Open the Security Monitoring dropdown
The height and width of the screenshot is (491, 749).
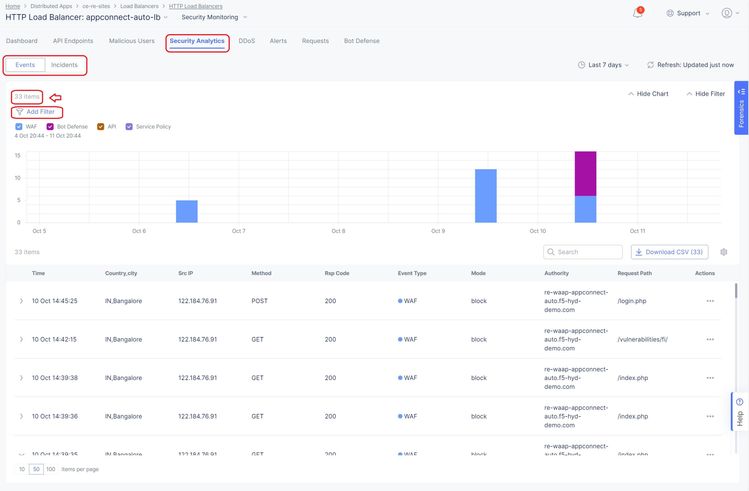pyautogui.click(x=209, y=17)
